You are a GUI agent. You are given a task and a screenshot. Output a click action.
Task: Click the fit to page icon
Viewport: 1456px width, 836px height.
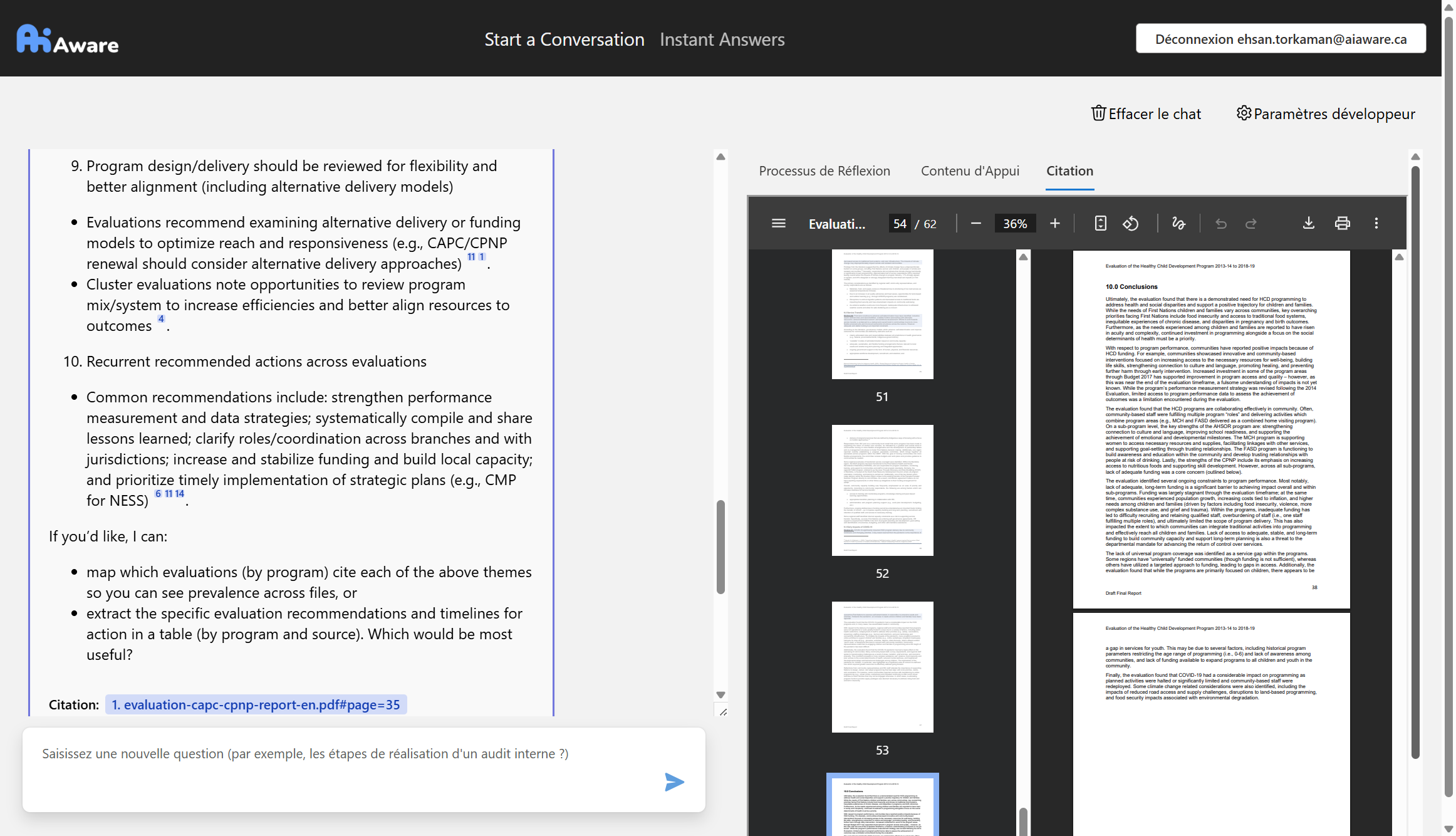[x=1100, y=224]
